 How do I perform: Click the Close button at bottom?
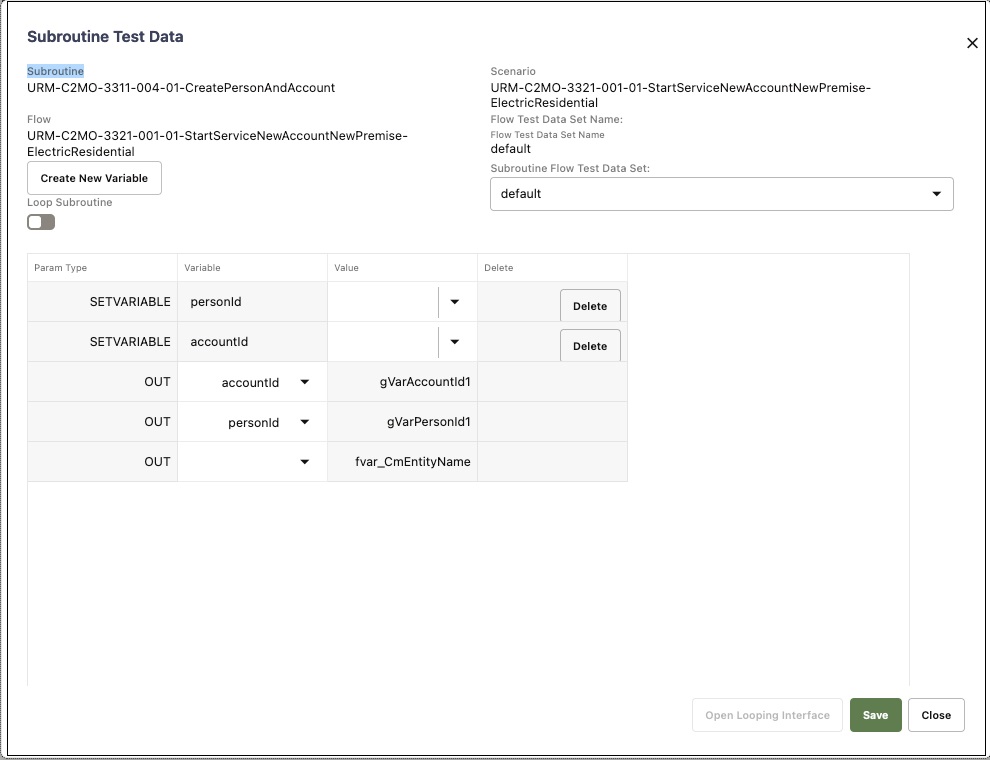tap(936, 715)
